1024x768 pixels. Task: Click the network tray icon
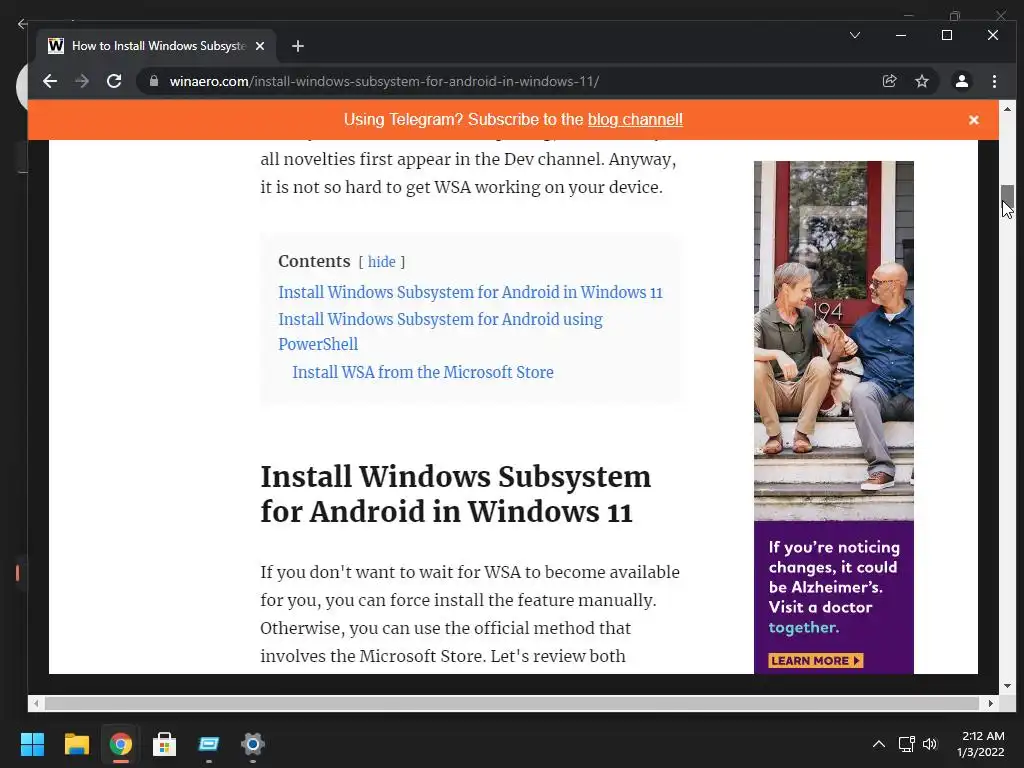click(x=906, y=744)
